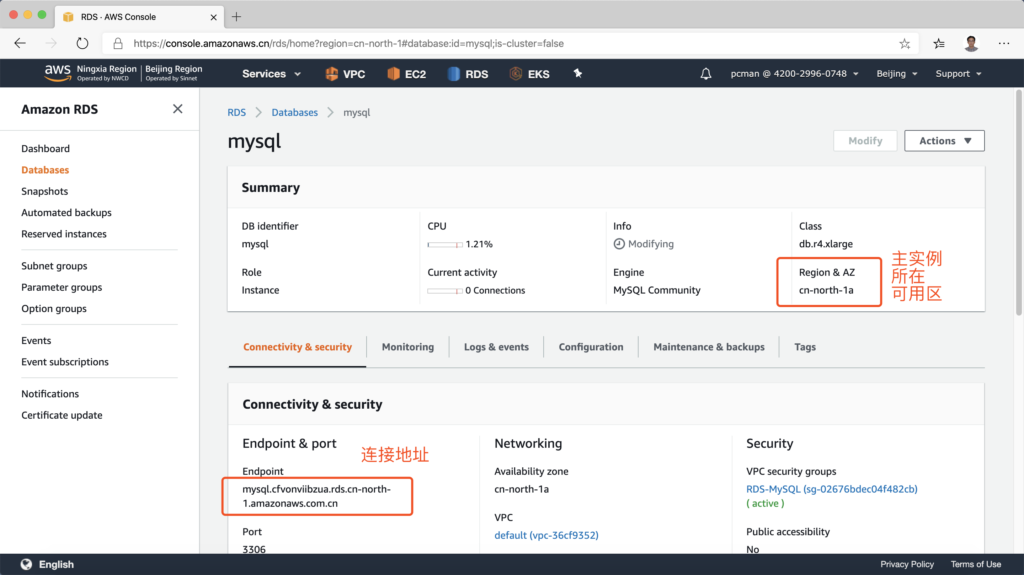Click the browser address bar

pyautogui.click(x=500, y=44)
